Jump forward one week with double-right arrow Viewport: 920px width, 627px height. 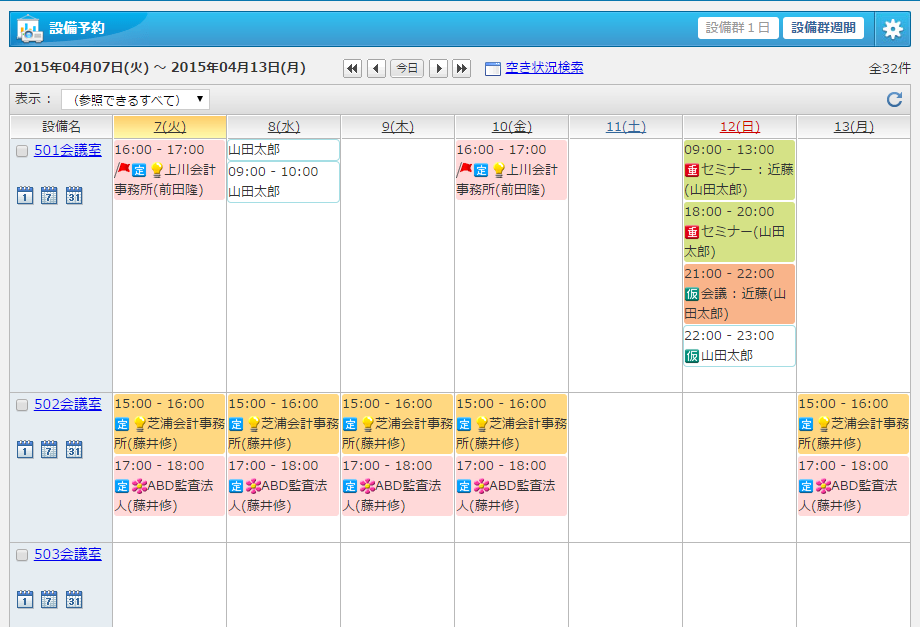[461, 68]
